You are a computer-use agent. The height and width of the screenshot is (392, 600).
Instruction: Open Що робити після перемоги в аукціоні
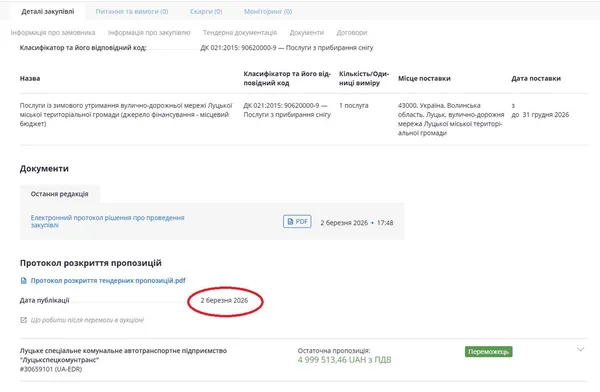coord(87,320)
